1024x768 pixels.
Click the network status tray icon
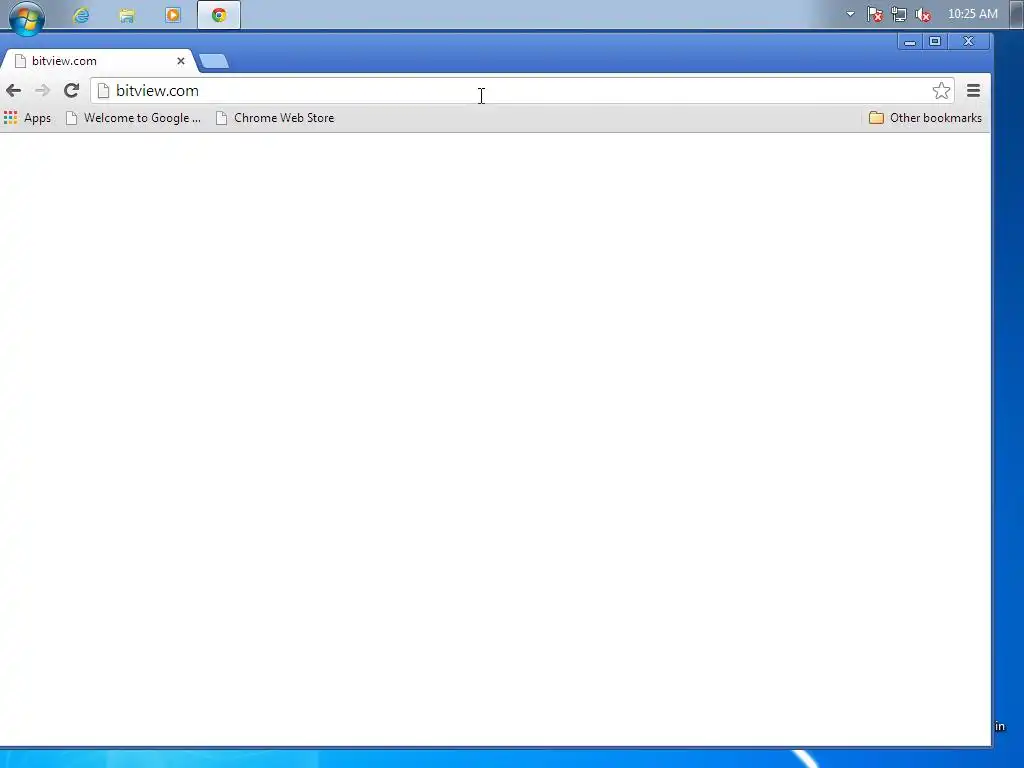click(899, 14)
